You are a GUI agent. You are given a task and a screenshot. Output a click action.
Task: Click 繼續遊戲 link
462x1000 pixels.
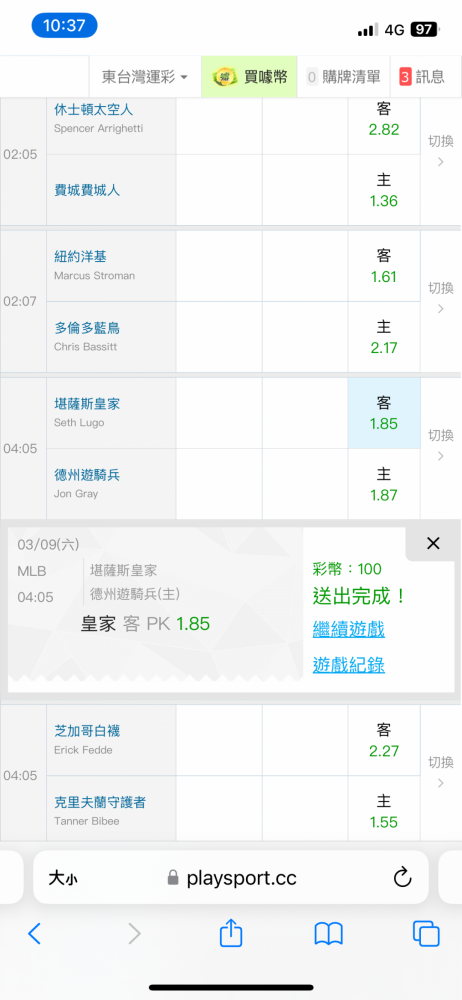[349, 630]
